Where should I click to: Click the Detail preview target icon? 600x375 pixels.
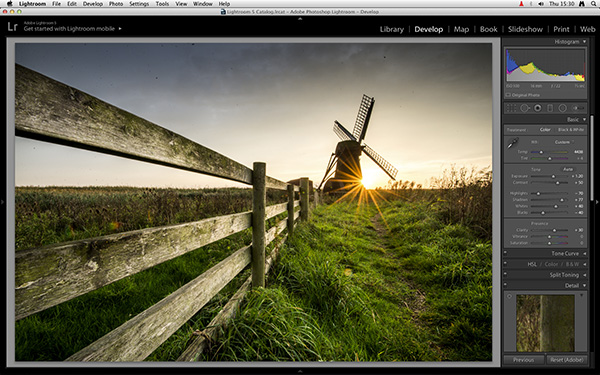(x=509, y=297)
